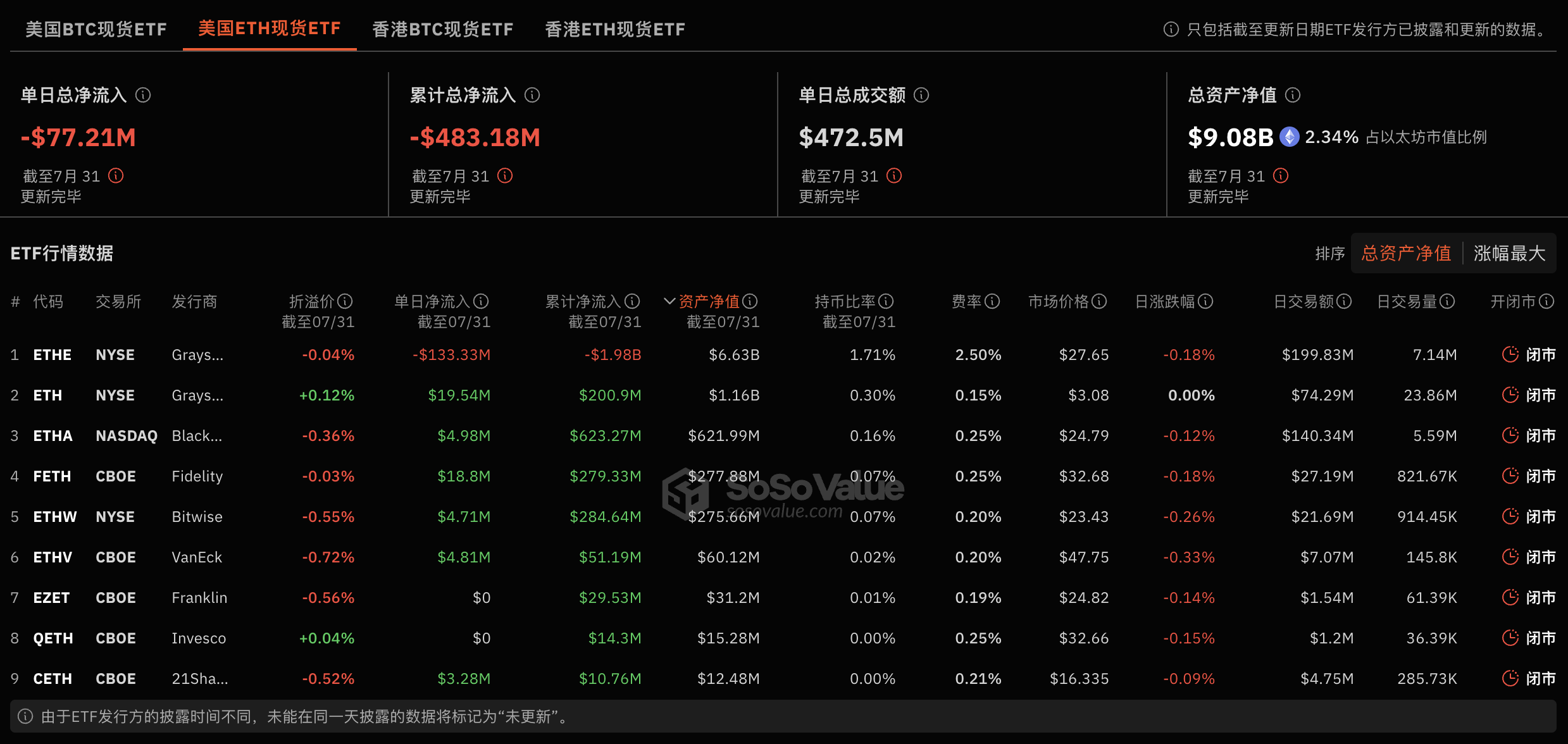Image resolution: width=1568 pixels, height=744 pixels.
Task: Click the info icon next to 折溢价 header
Action: [x=344, y=302]
